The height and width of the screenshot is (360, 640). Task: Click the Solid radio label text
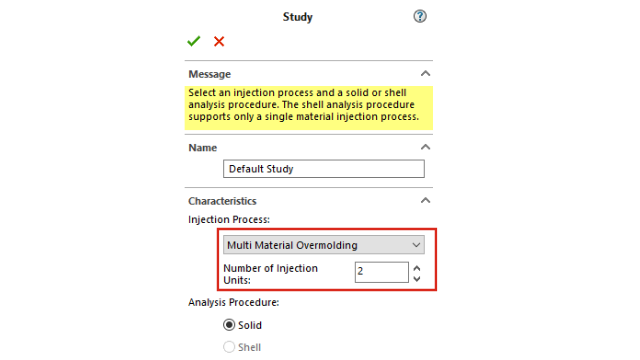coord(250,325)
